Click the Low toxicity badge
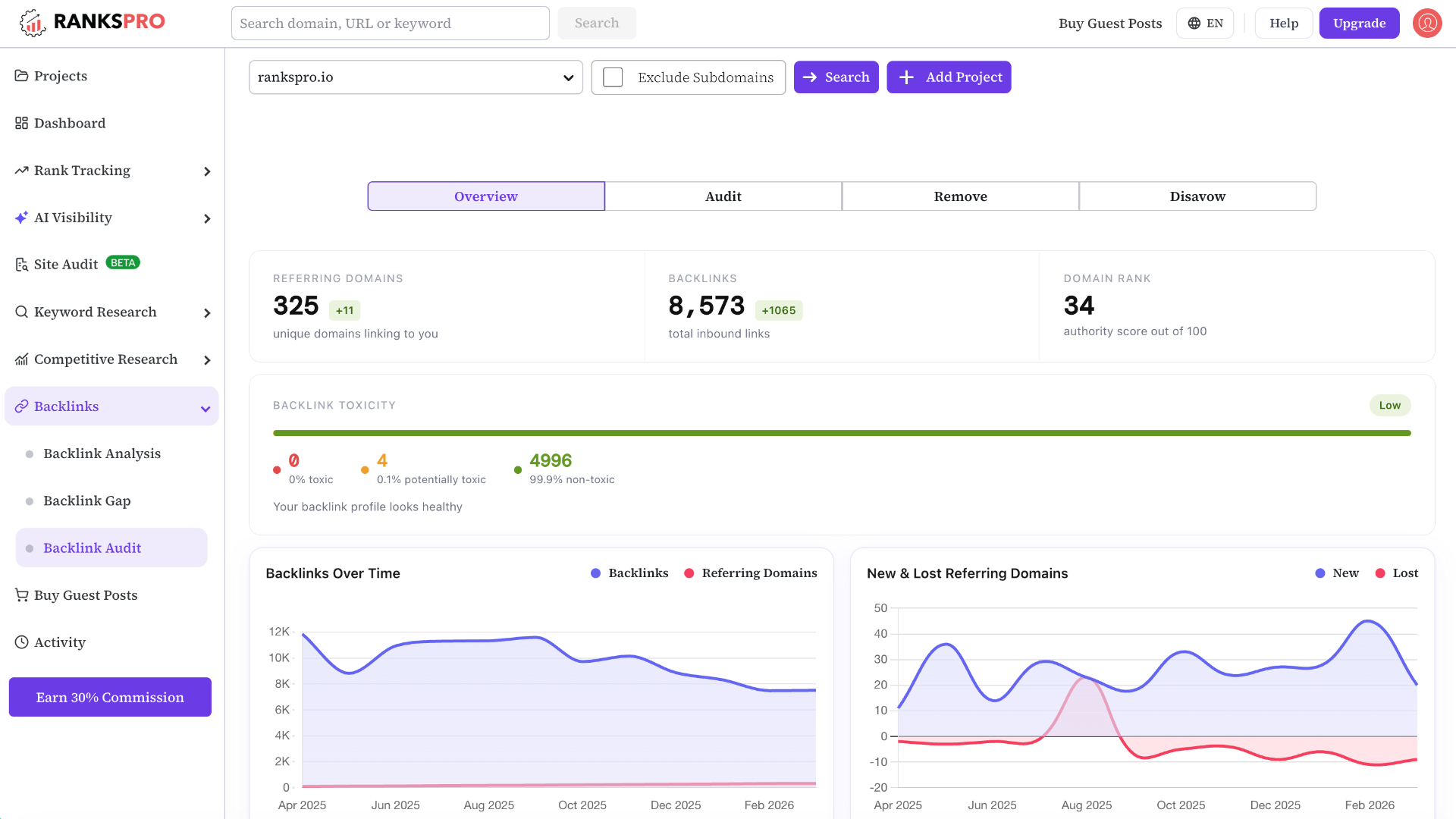1456x819 pixels. point(1390,406)
